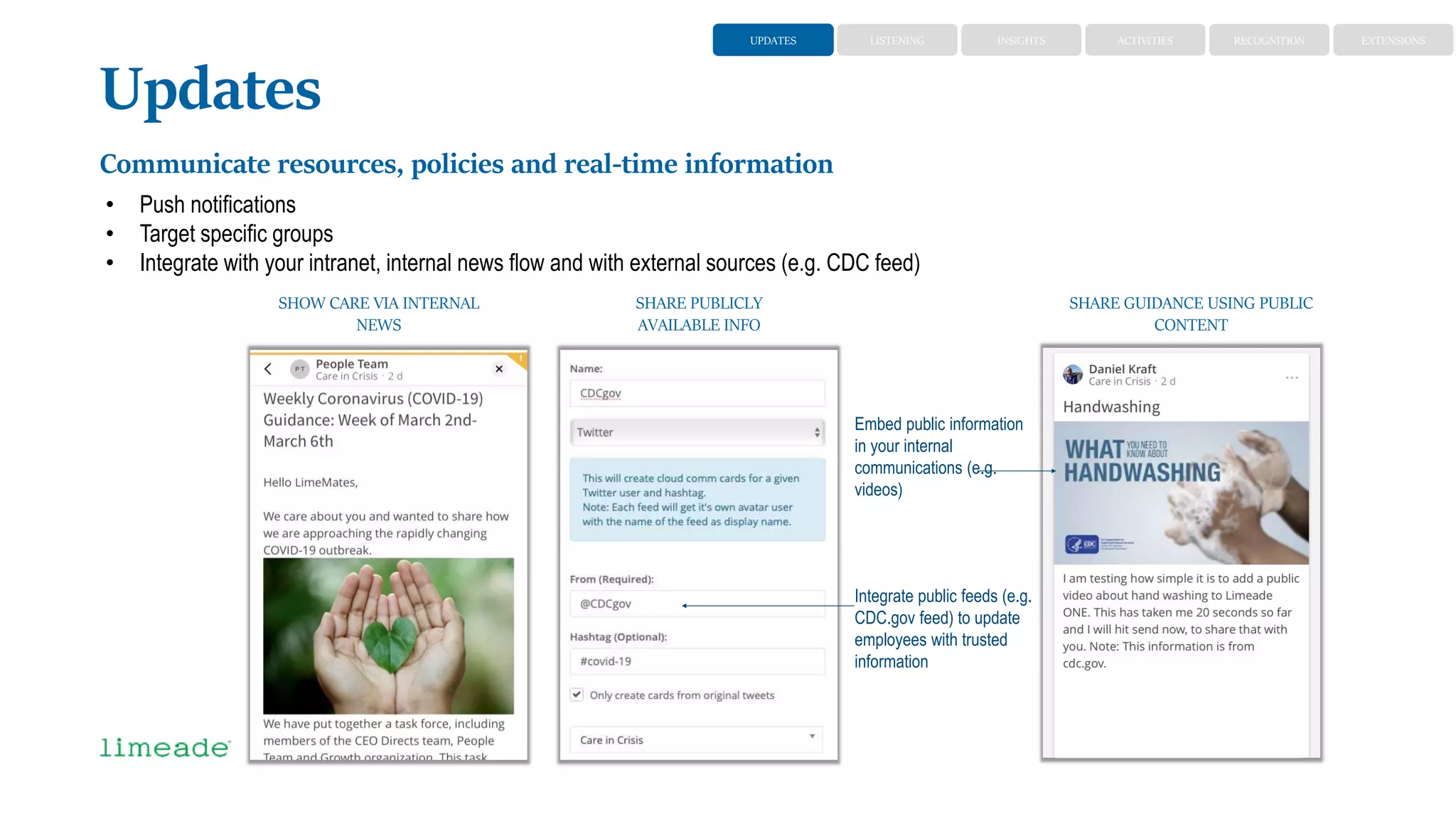Click the 'Push notifications' bullet

pos(218,205)
